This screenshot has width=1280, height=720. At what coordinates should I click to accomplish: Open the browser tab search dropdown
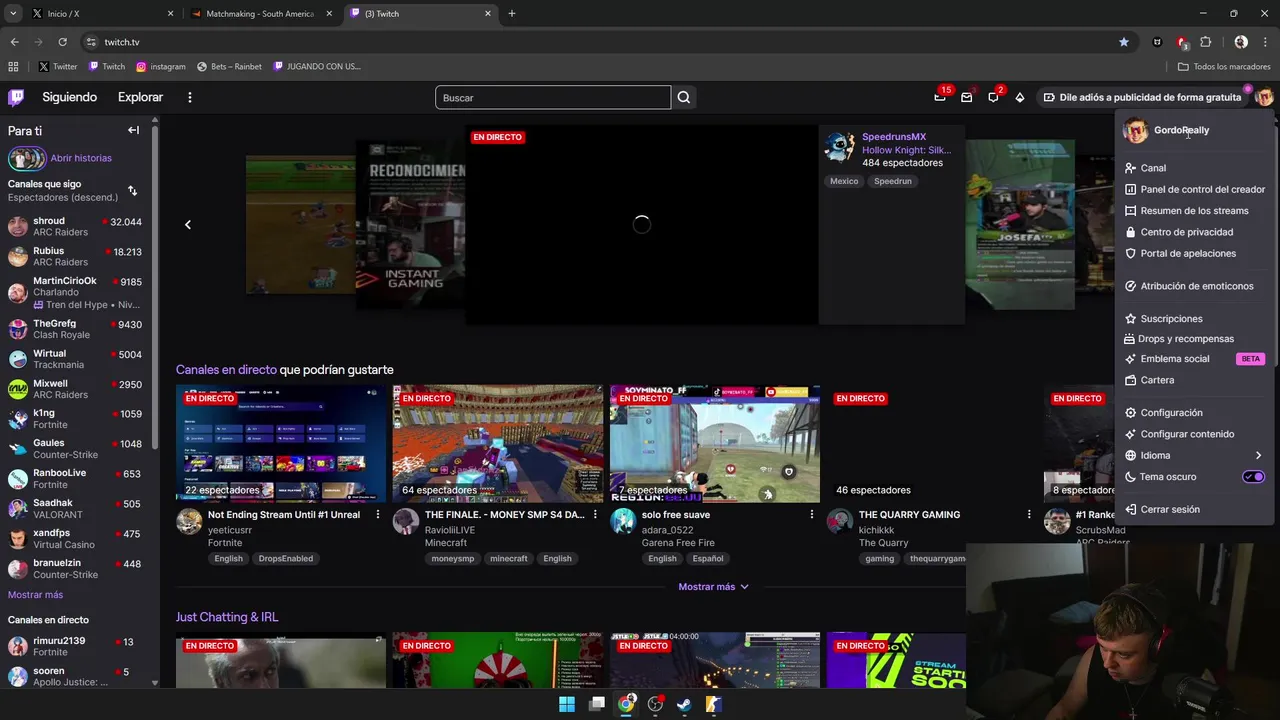[x=12, y=14]
